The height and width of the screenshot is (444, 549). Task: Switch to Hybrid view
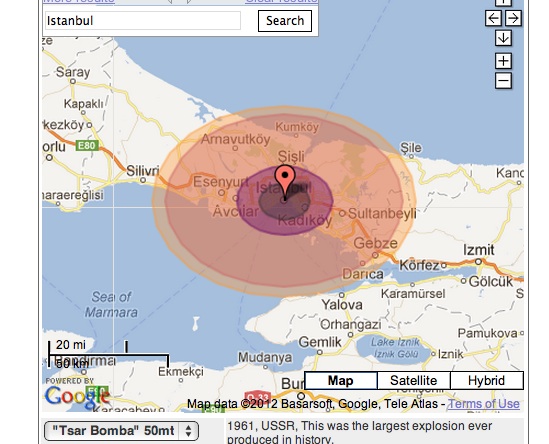click(486, 381)
